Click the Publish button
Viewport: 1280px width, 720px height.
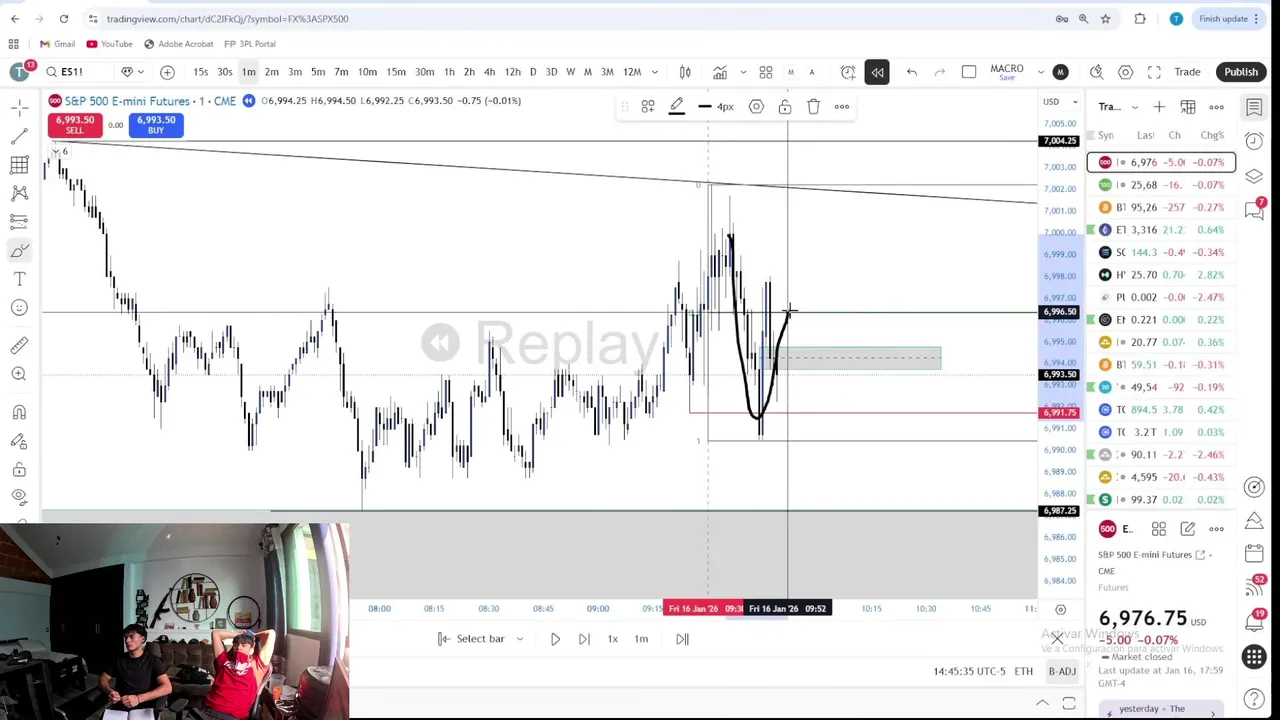(x=1241, y=72)
